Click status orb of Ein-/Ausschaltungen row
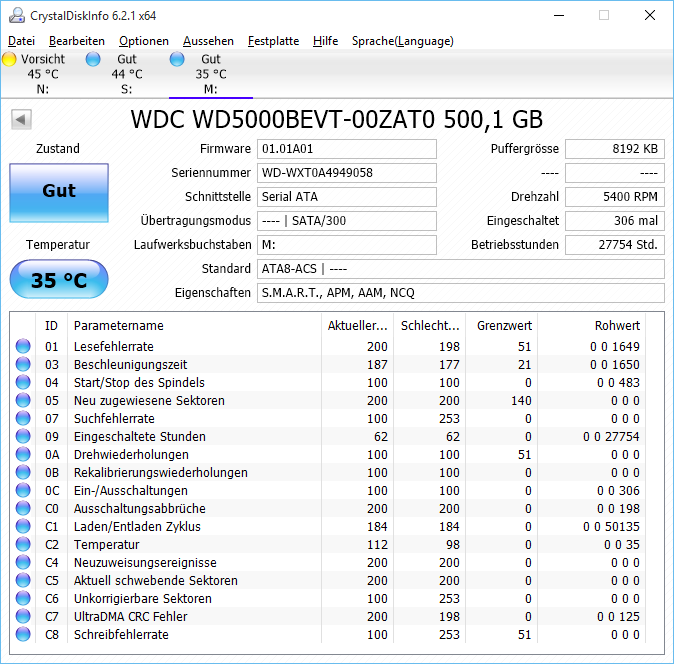 23,490
